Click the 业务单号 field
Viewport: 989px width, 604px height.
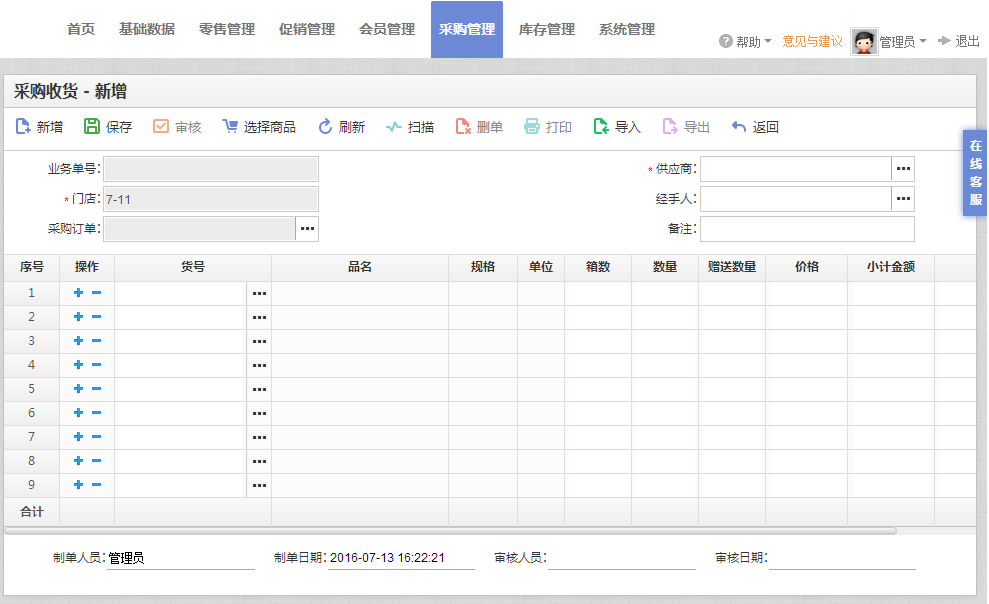click(x=211, y=169)
